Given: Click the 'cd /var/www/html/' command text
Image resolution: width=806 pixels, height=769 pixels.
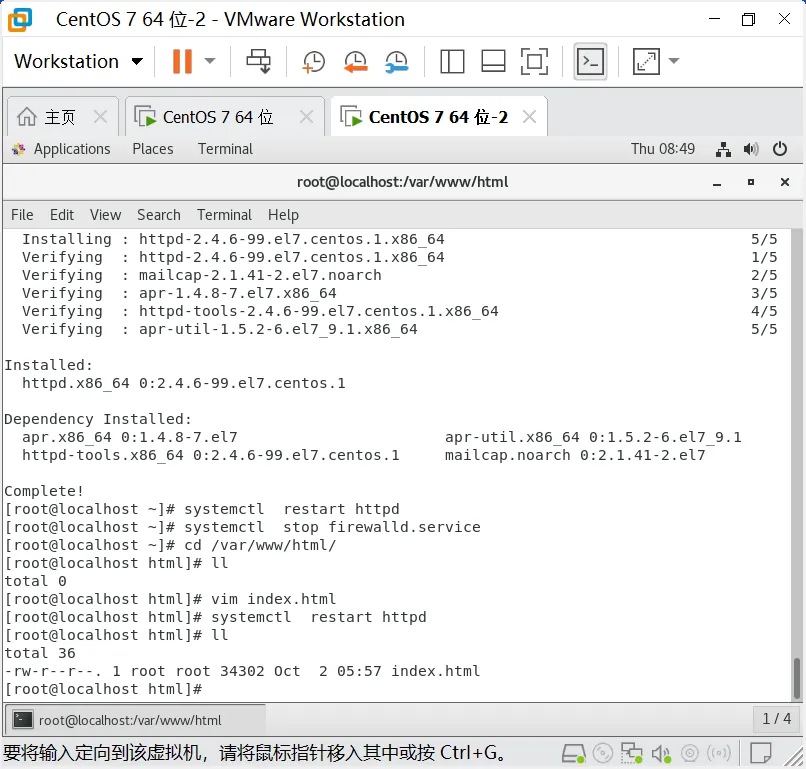Looking at the screenshot, I should 260,545.
